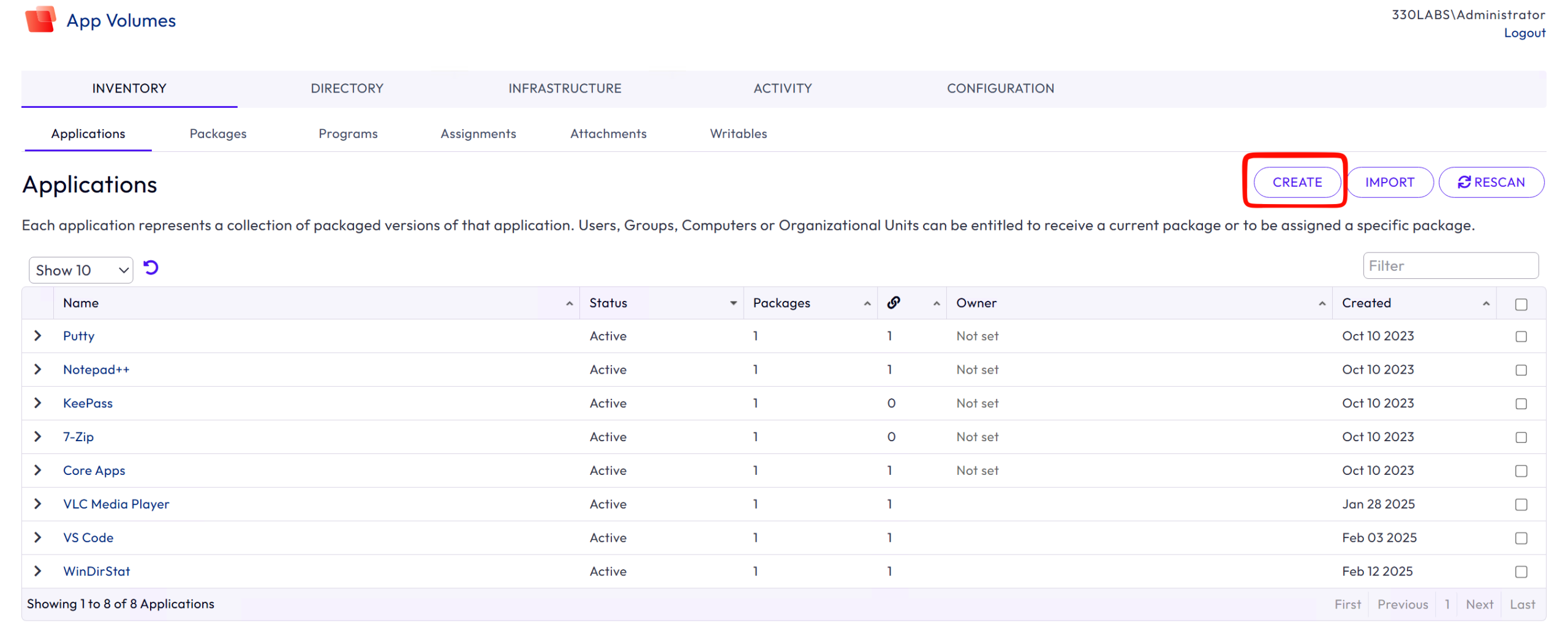Screen dimensions: 1568x625
Task: Sort by the attachments link icon column
Action: click(894, 303)
